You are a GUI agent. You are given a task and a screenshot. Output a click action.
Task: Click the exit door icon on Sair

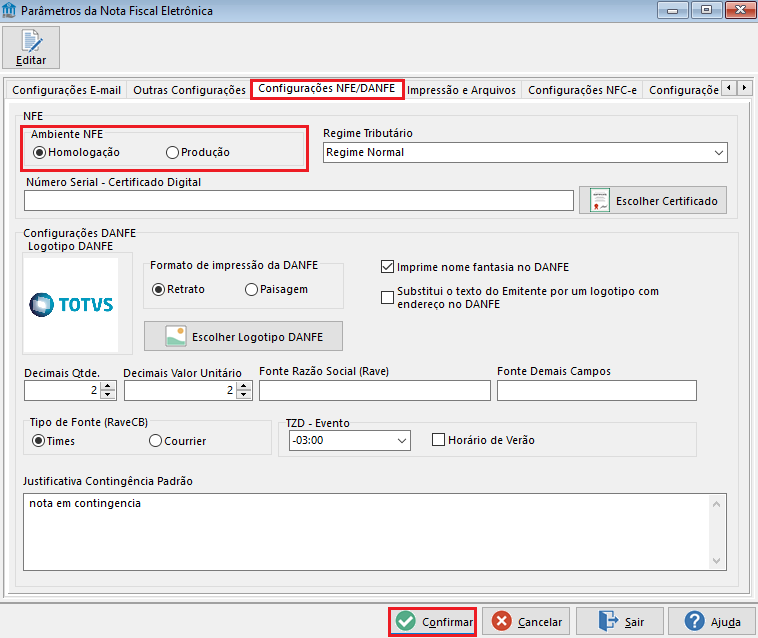click(608, 621)
